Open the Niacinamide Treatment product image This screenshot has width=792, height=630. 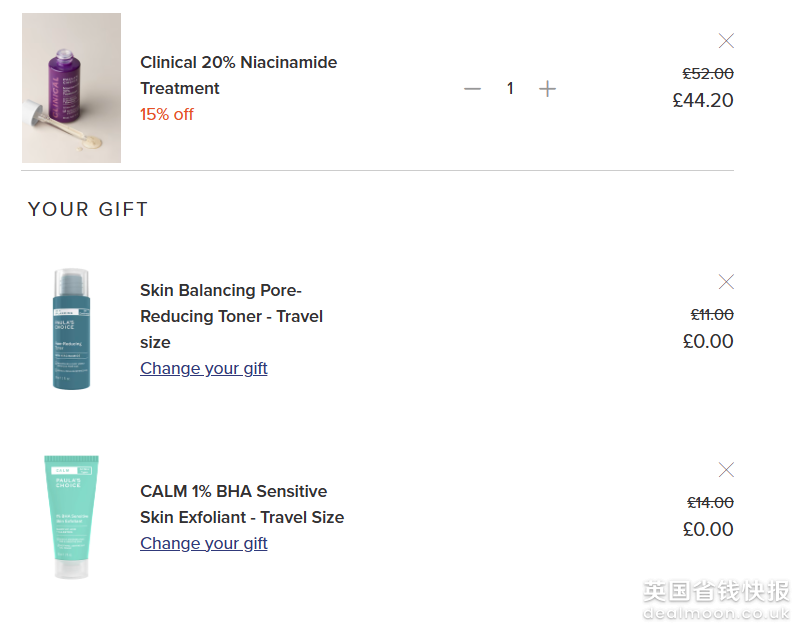(x=71, y=88)
